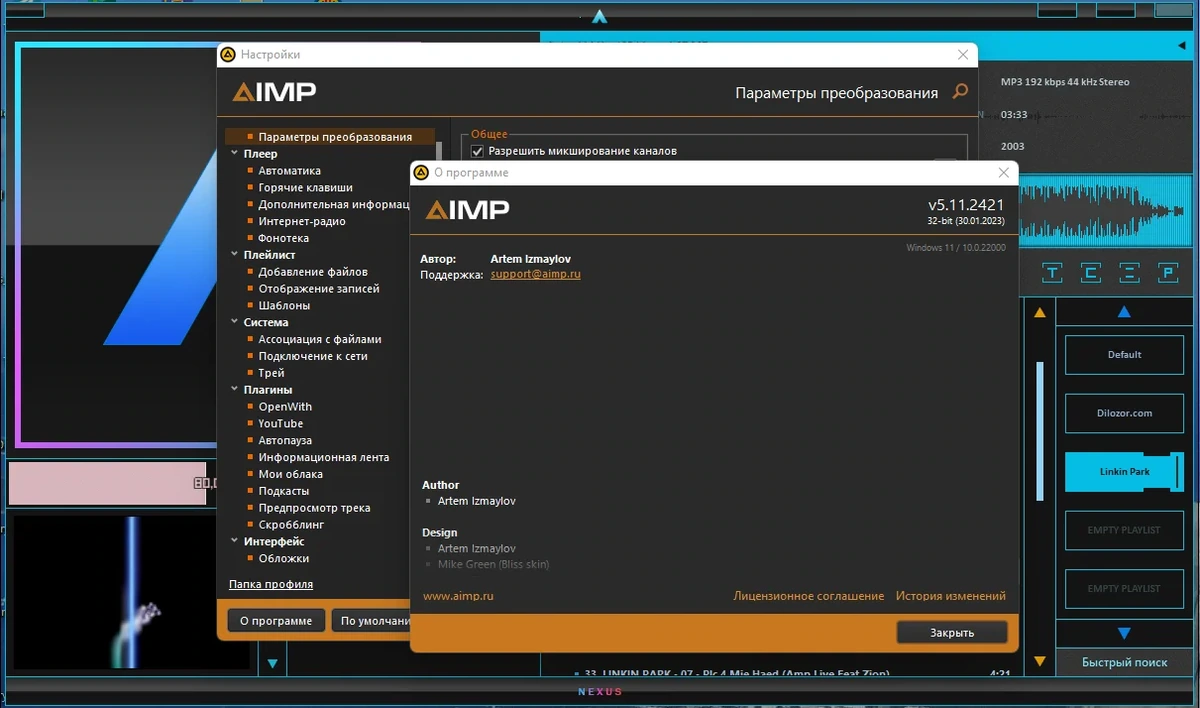
Task: Click the album art area in the player
Action: (114, 244)
